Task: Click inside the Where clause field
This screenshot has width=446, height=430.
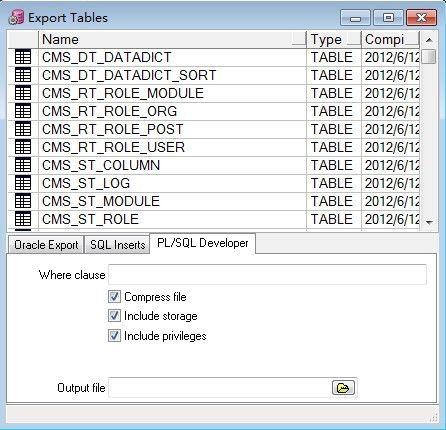Action: click(x=267, y=275)
